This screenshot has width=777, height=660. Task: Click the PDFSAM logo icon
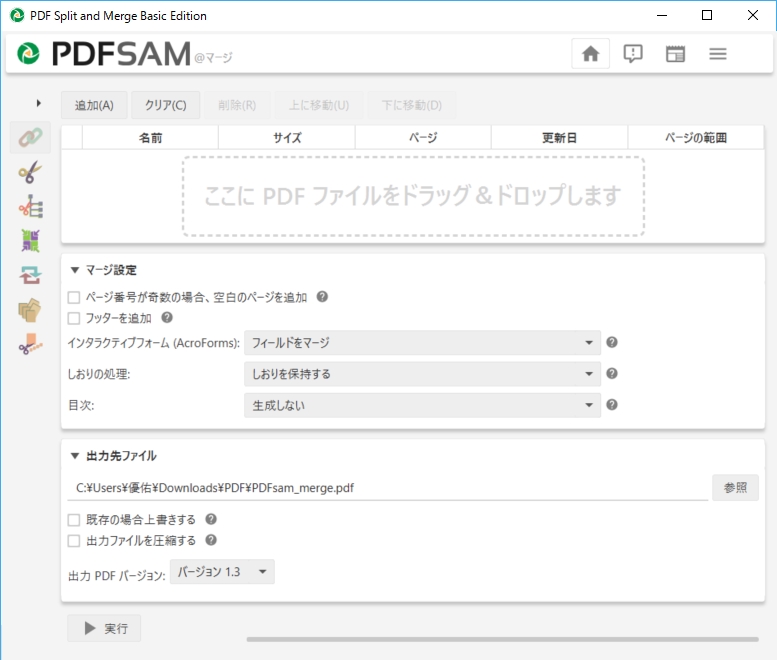pos(28,54)
